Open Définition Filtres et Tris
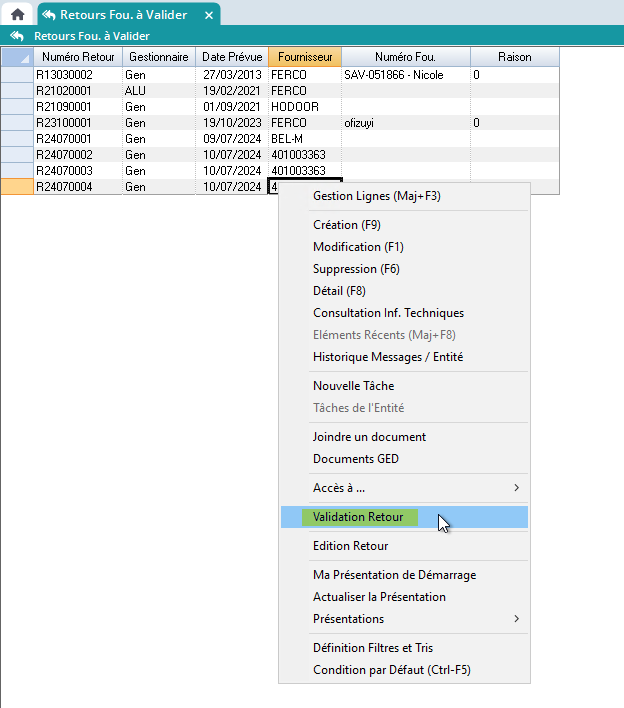 [373, 648]
